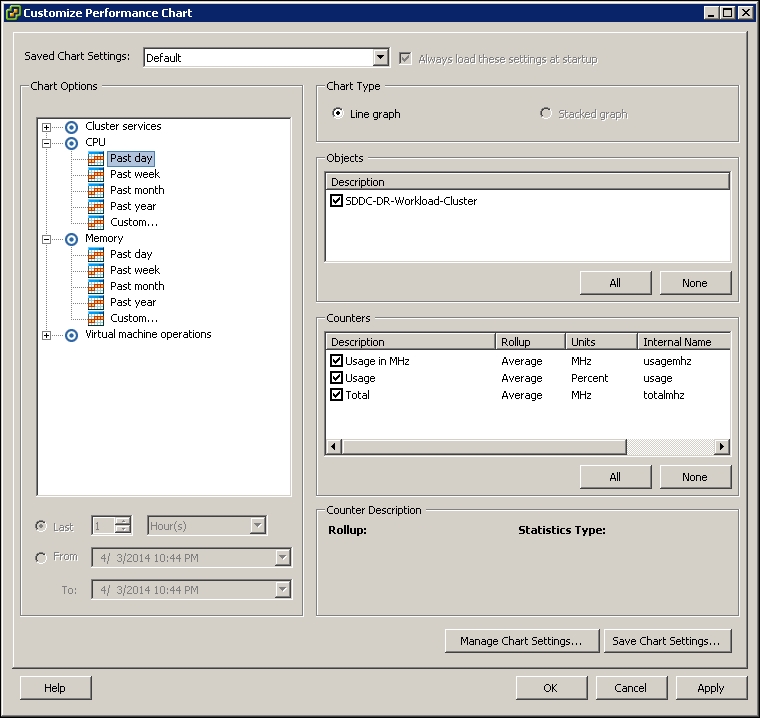Click the vSphere icon in the title bar
Screen dimensions: 760x718
[12, 13]
